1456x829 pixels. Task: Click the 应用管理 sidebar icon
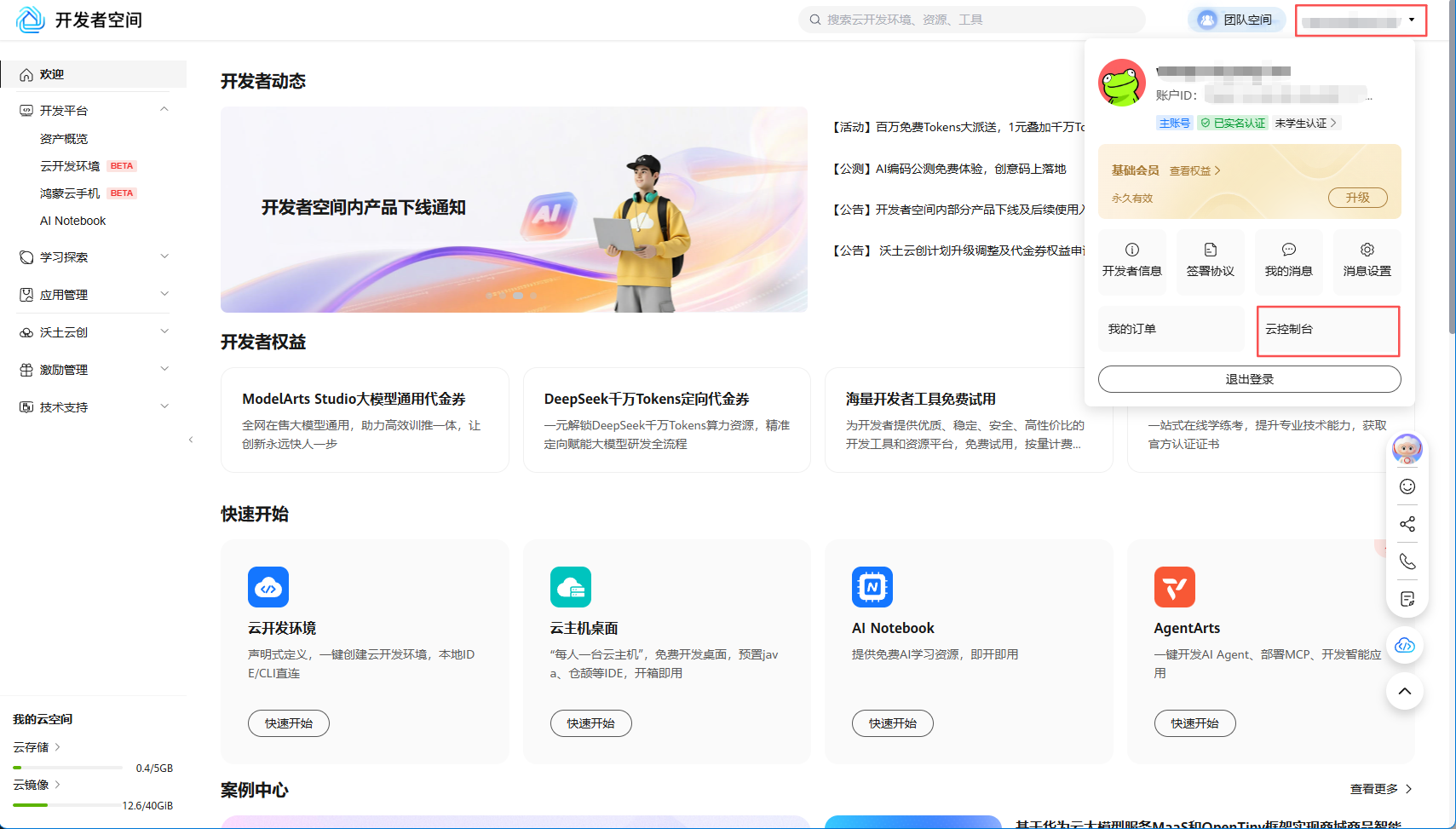(x=26, y=295)
